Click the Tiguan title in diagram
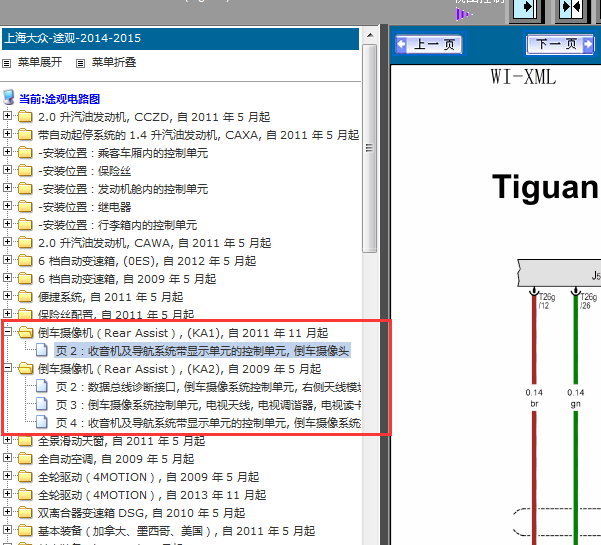601x545 pixels. [545, 187]
